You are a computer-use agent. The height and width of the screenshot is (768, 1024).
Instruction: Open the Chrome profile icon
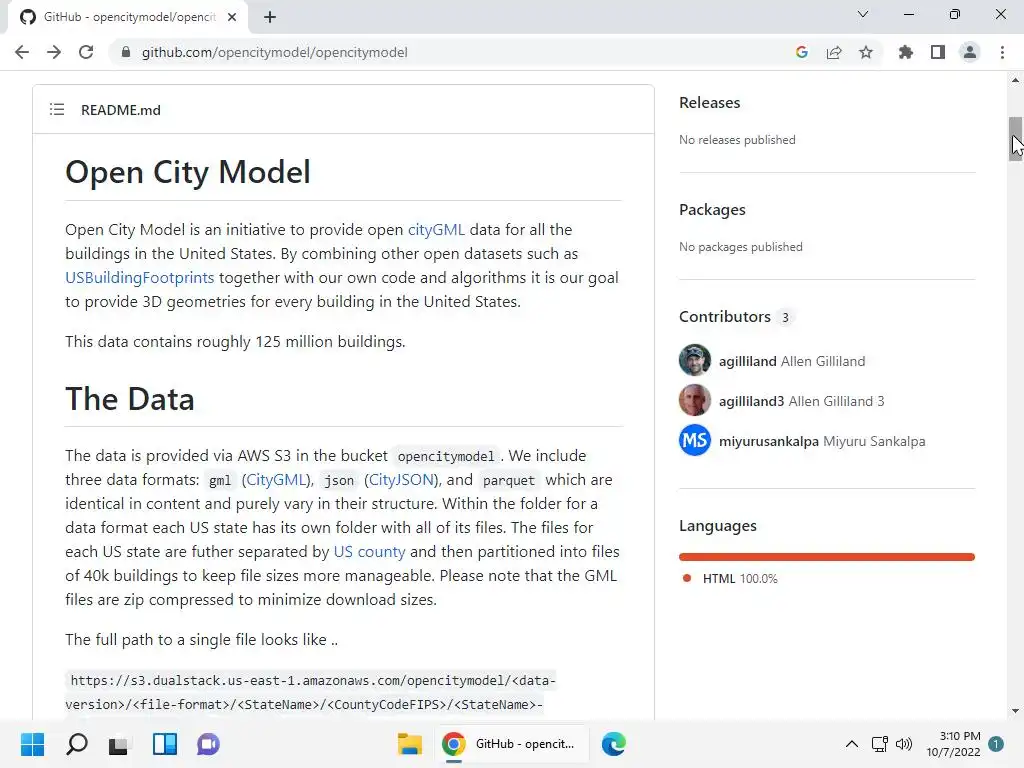click(970, 52)
